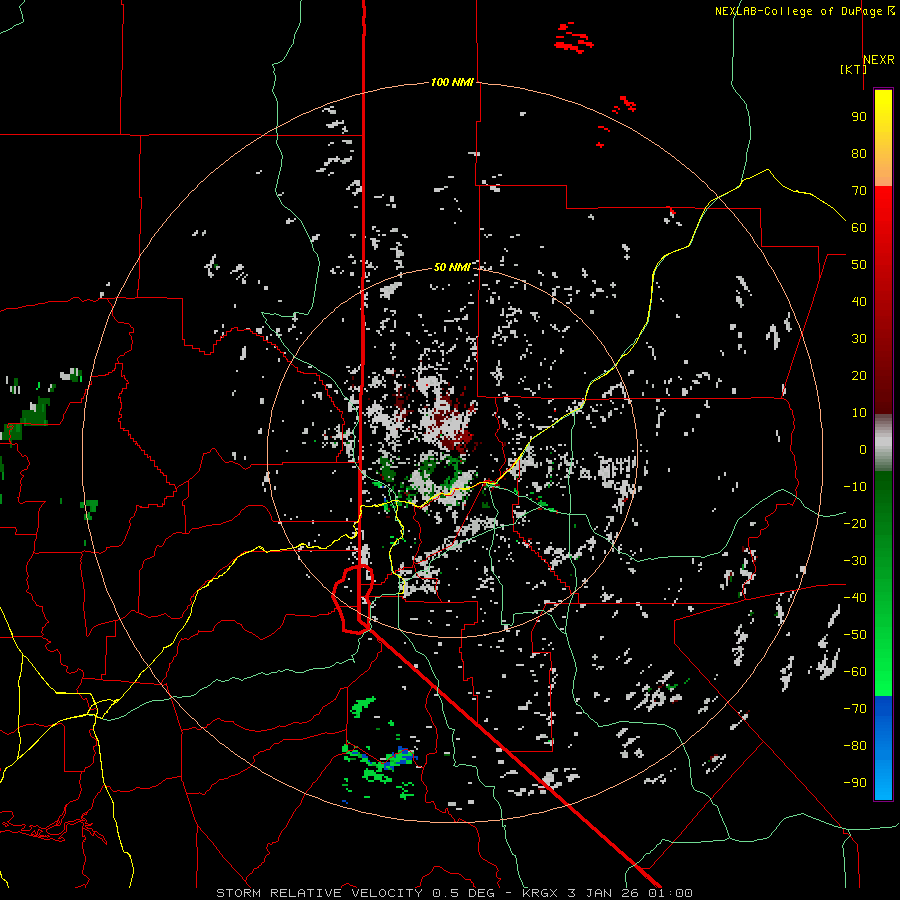Click the dark blue segment of the color bar
The height and width of the screenshot is (900, 900).
click(x=883, y=715)
